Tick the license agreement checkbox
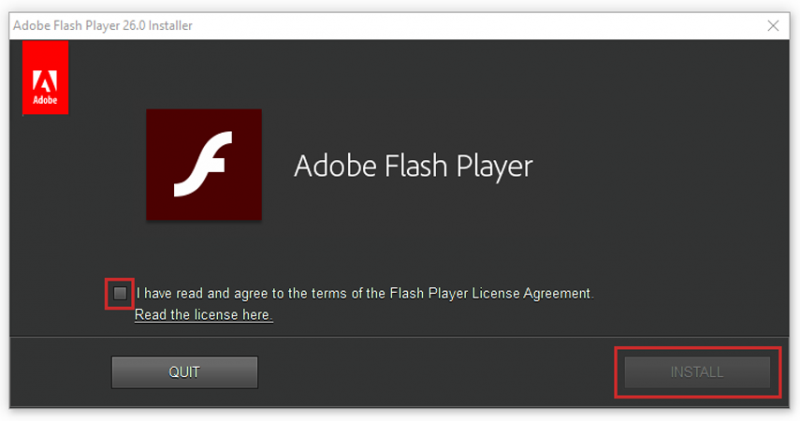The width and height of the screenshot is (800, 421). [120, 293]
